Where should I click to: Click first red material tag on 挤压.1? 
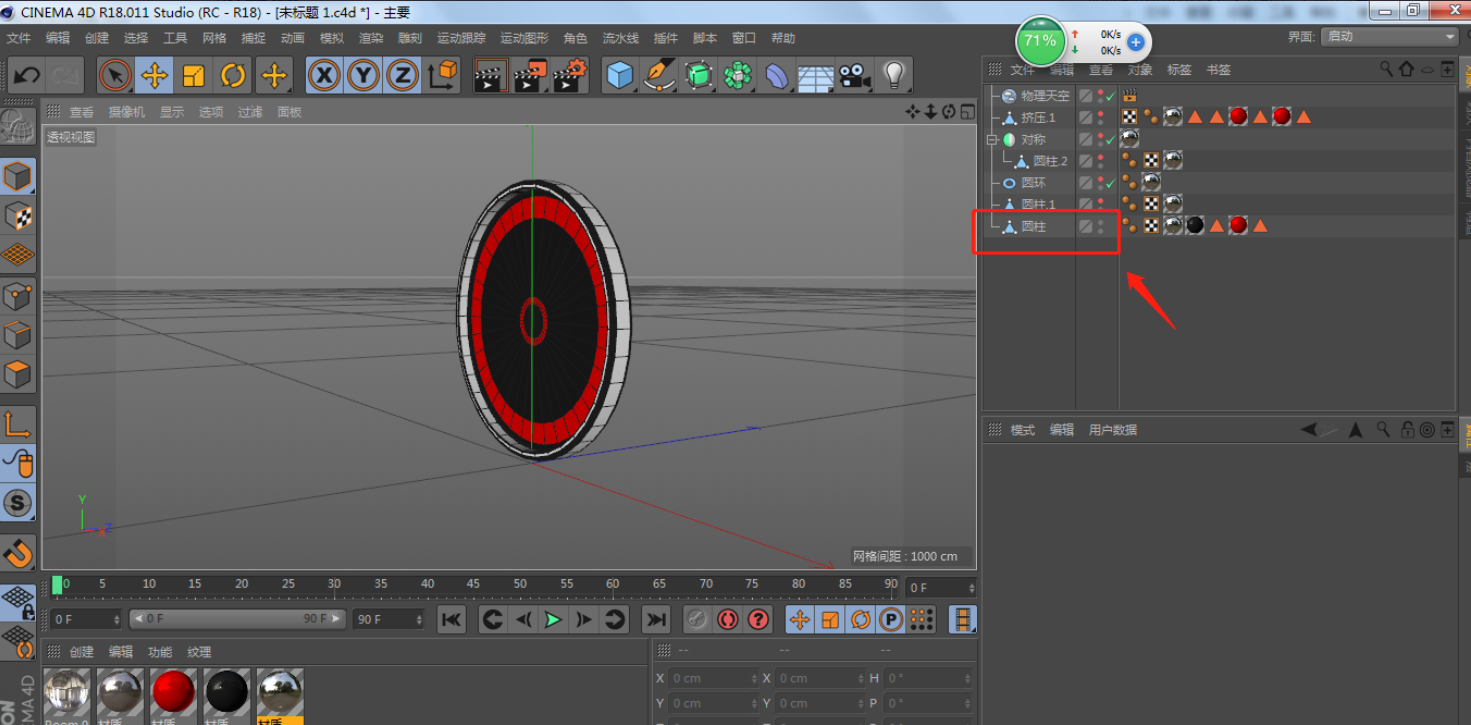pyautogui.click(x=1238, y=117)
